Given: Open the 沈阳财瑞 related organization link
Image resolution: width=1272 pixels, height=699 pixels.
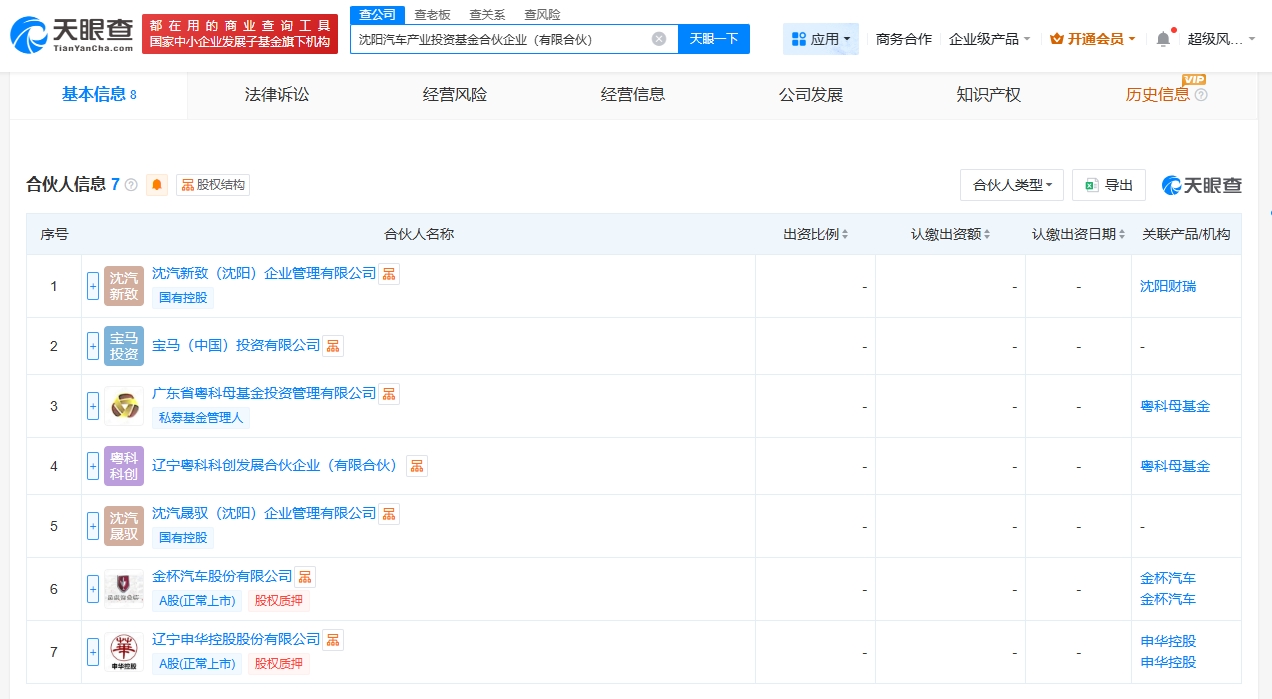Looking at the screenshot, I should pyautogui.click(x=1168, y=286).
